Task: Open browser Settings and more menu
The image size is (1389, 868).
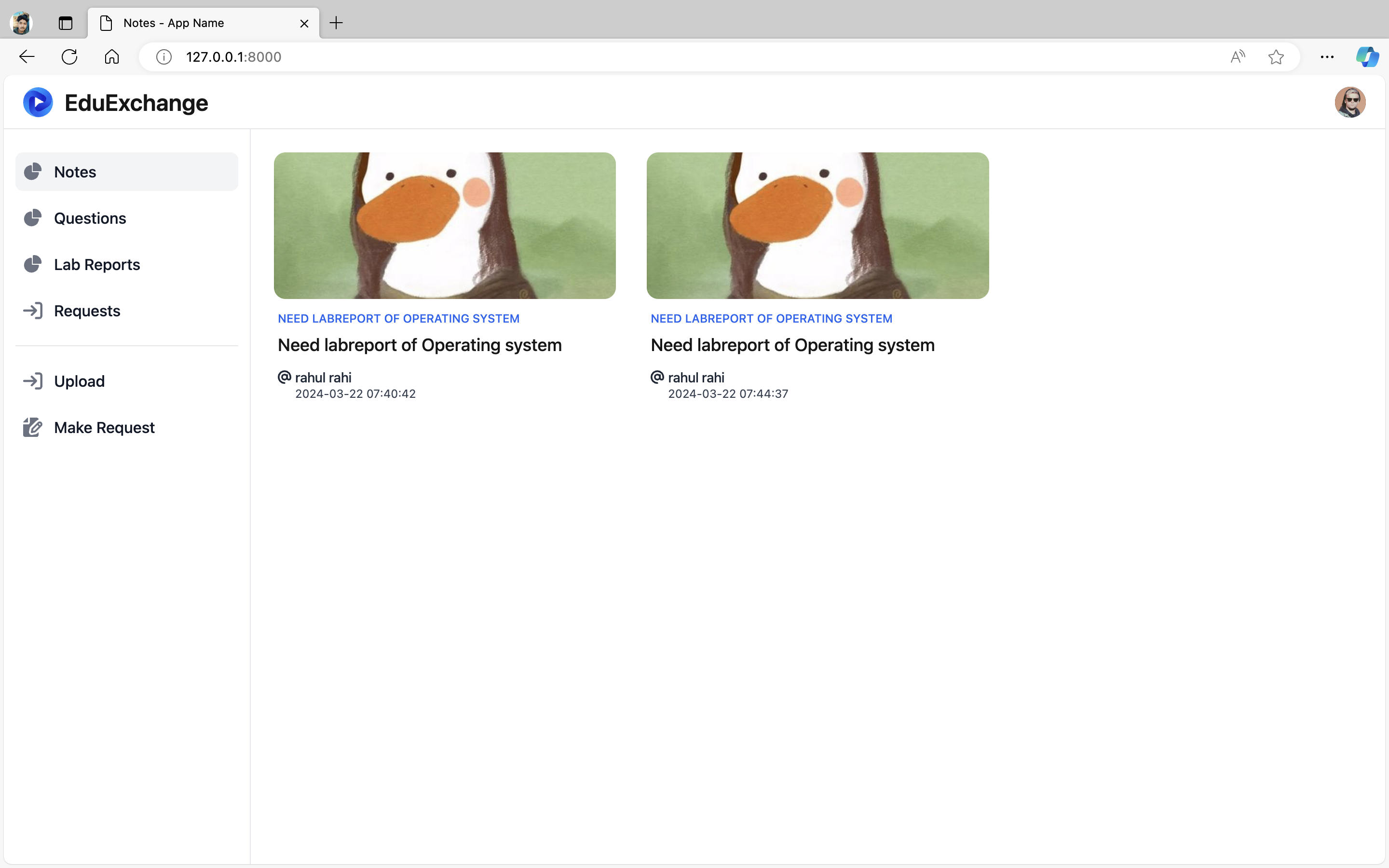Action: pyautogui.click(x=1326, y=57)
